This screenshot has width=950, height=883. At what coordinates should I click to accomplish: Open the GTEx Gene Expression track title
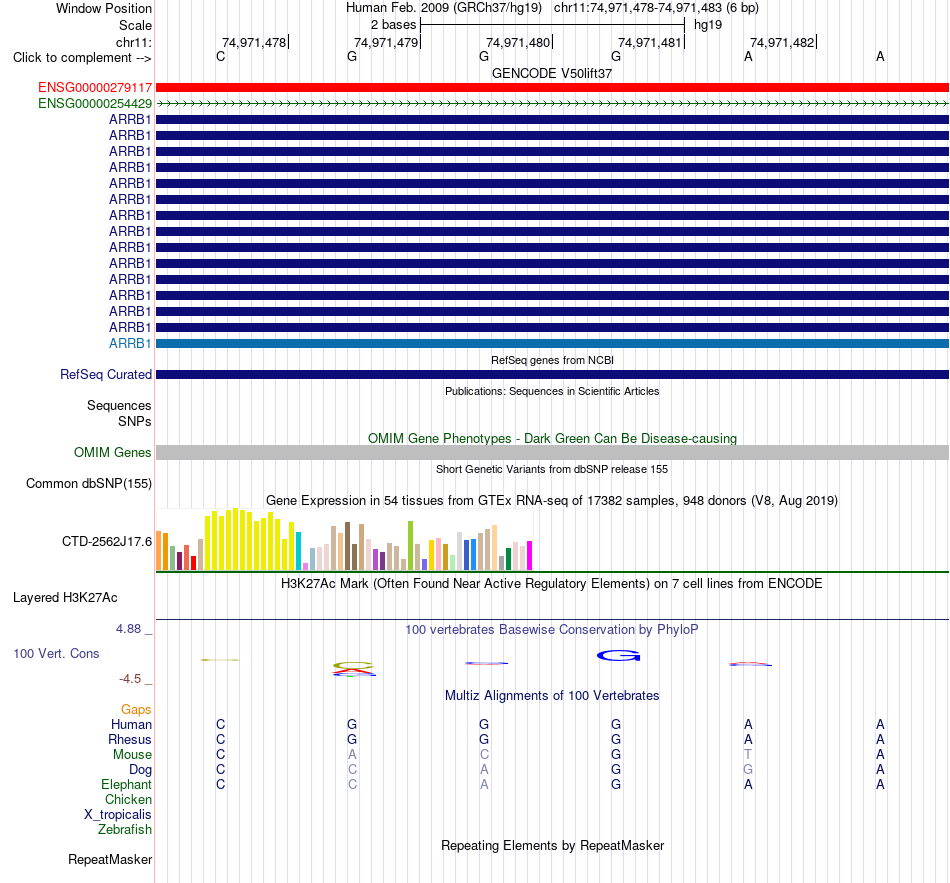pos(552,501)
